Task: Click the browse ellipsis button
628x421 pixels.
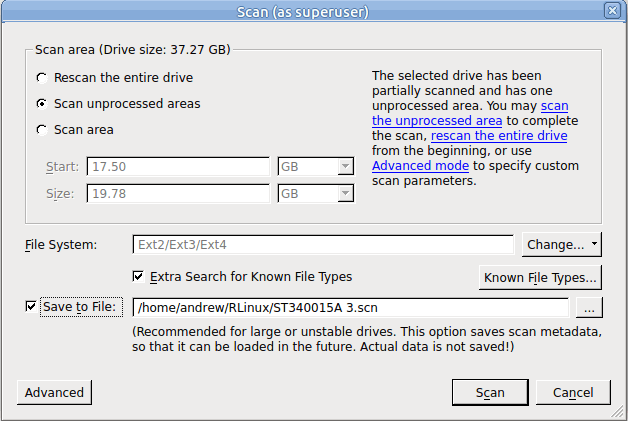Action: 589,307
